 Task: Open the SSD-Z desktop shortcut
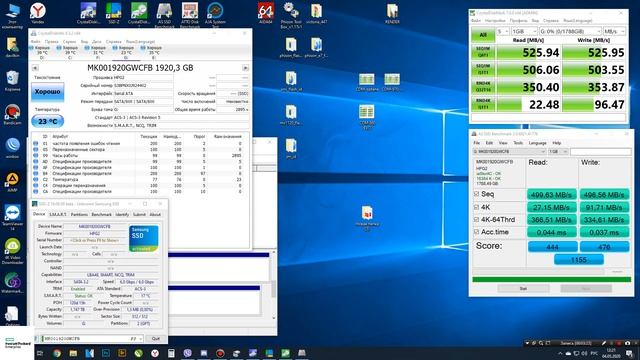(x=113, y=13)
